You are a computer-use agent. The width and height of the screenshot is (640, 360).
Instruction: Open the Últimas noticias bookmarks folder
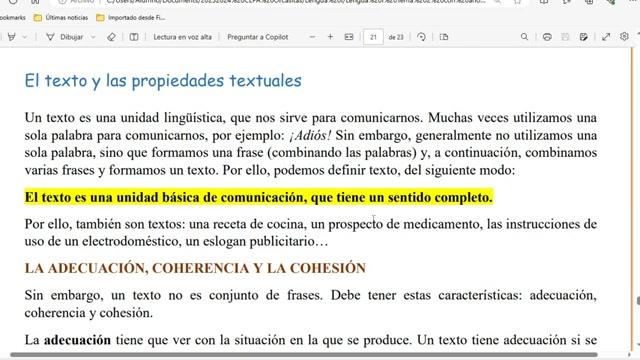point(61,18)
